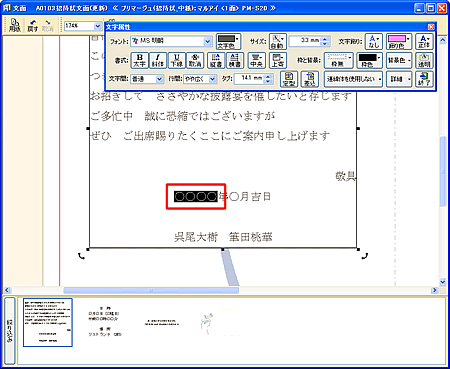
Task: Open the black 枠色 frame color swatch
Action: point(369,60)
